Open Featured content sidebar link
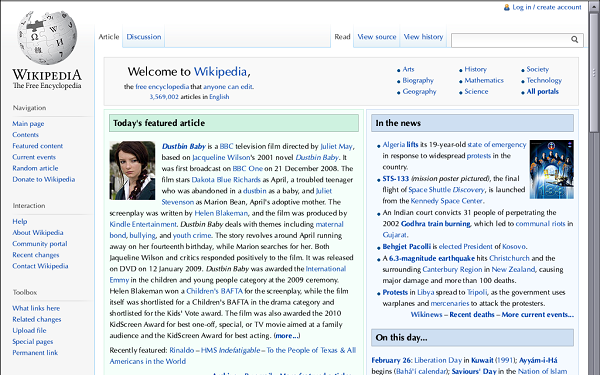 (x=38, y=146)
